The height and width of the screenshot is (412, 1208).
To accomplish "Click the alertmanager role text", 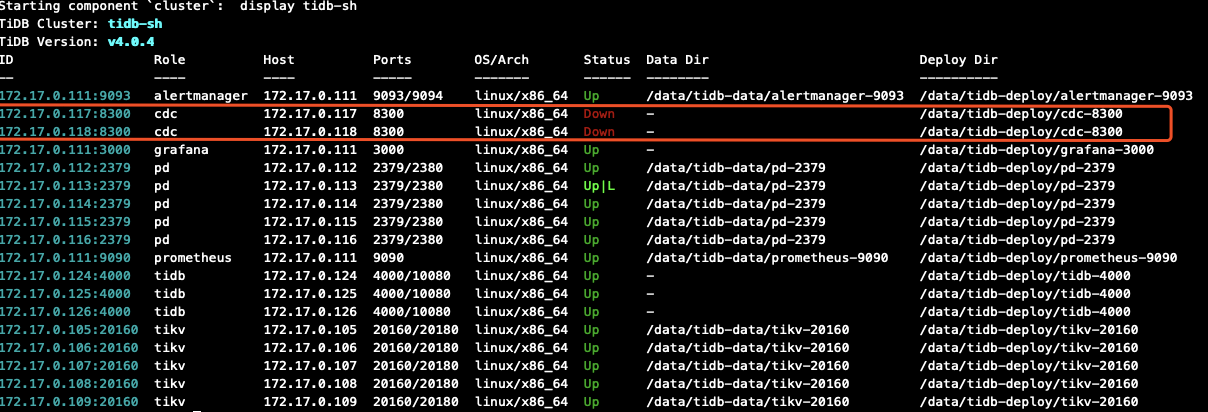I will (200, 96).
